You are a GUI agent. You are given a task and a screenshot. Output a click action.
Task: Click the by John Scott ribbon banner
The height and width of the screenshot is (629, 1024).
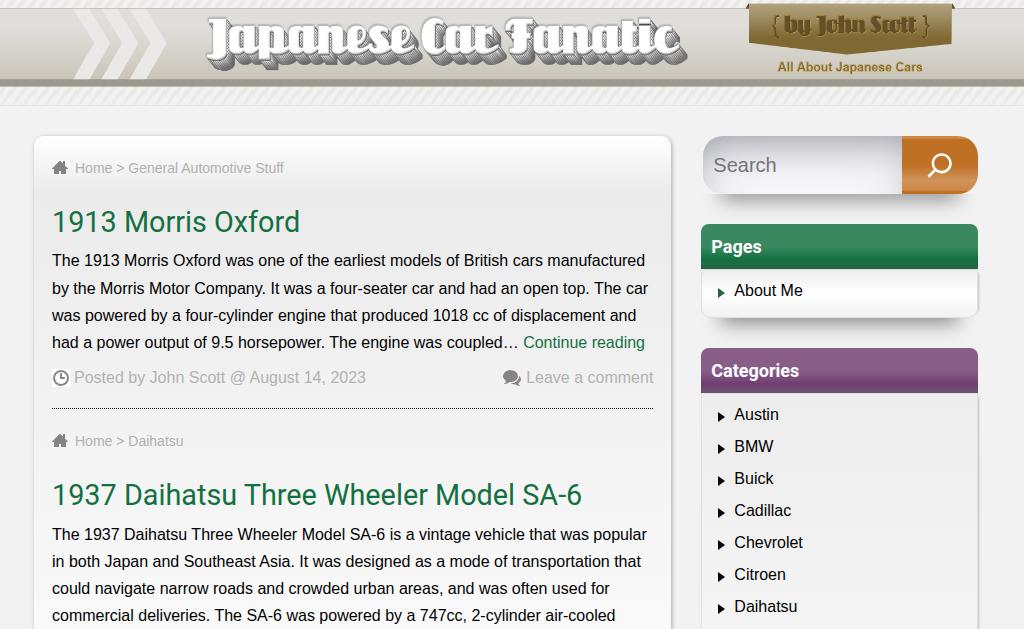pyautogui.click(x=850, y=27)
